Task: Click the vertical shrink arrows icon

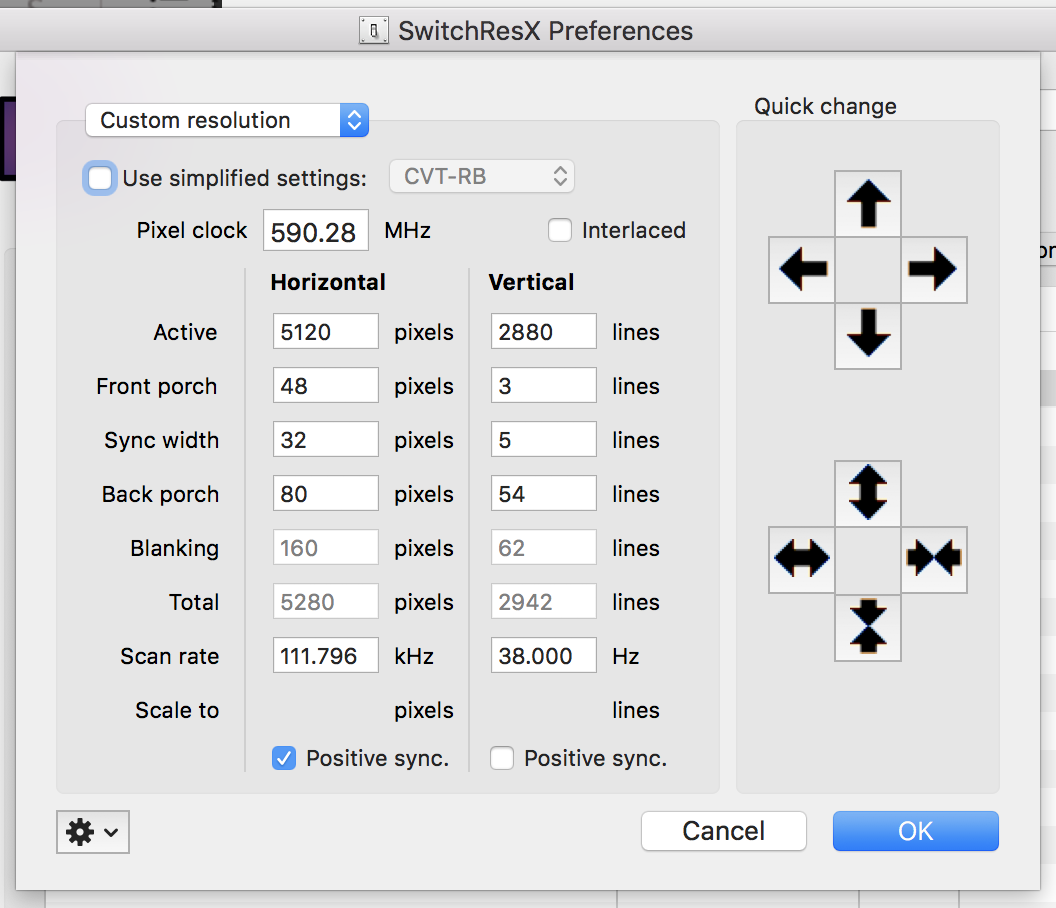Action: point(868,627)
